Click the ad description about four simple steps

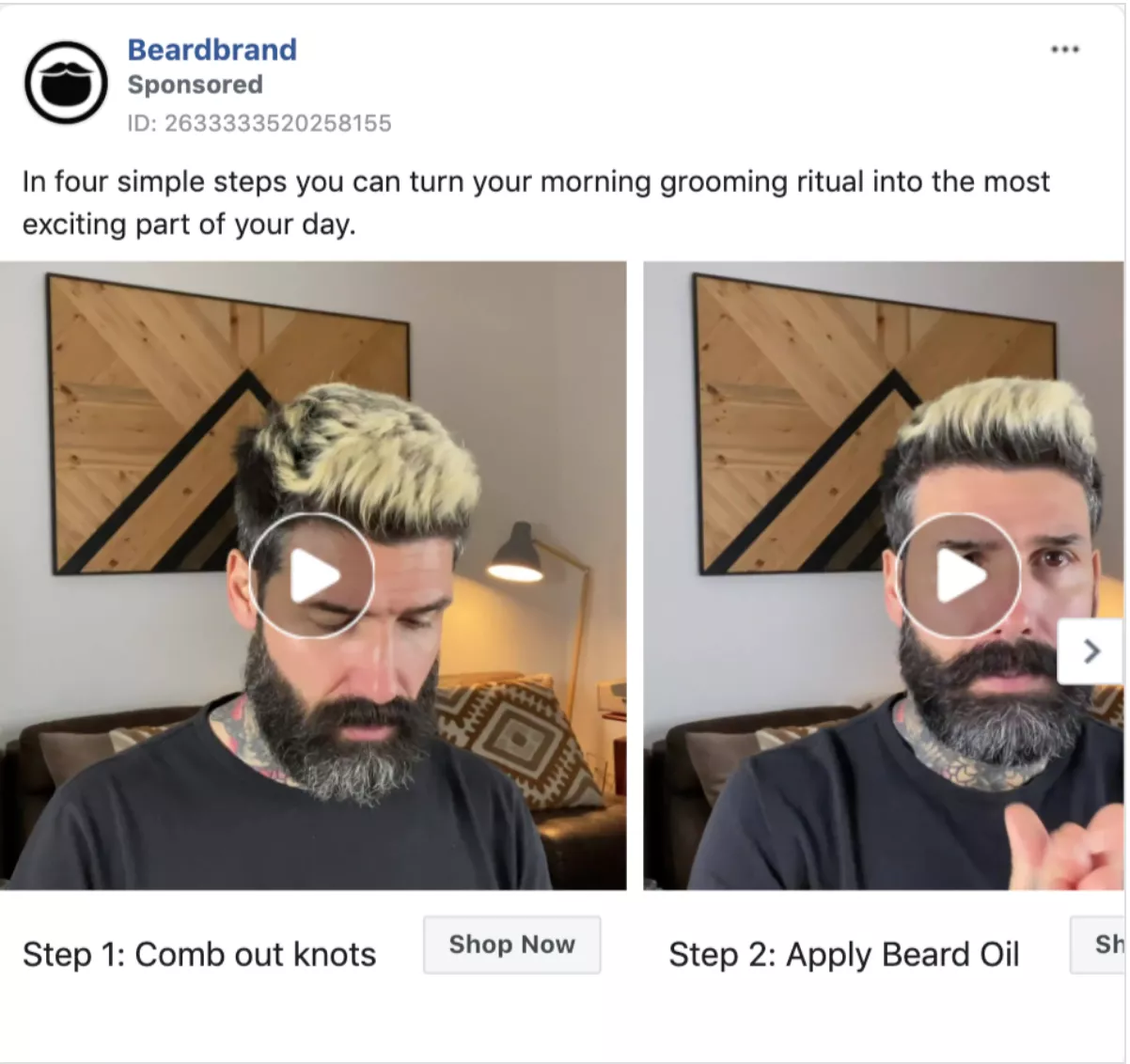[x=536, y=202]
